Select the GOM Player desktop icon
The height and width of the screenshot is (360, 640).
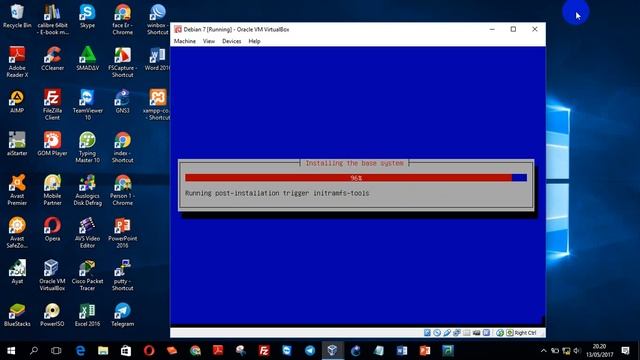pos(52,143)
